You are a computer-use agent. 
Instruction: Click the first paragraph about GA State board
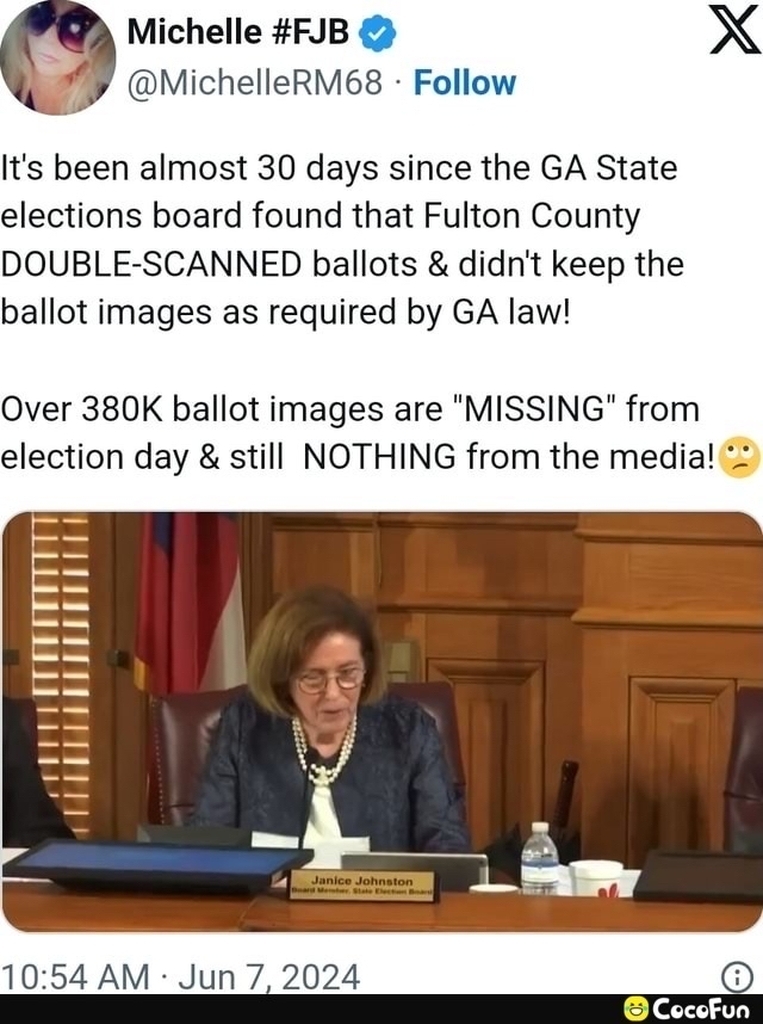(342, 240)
